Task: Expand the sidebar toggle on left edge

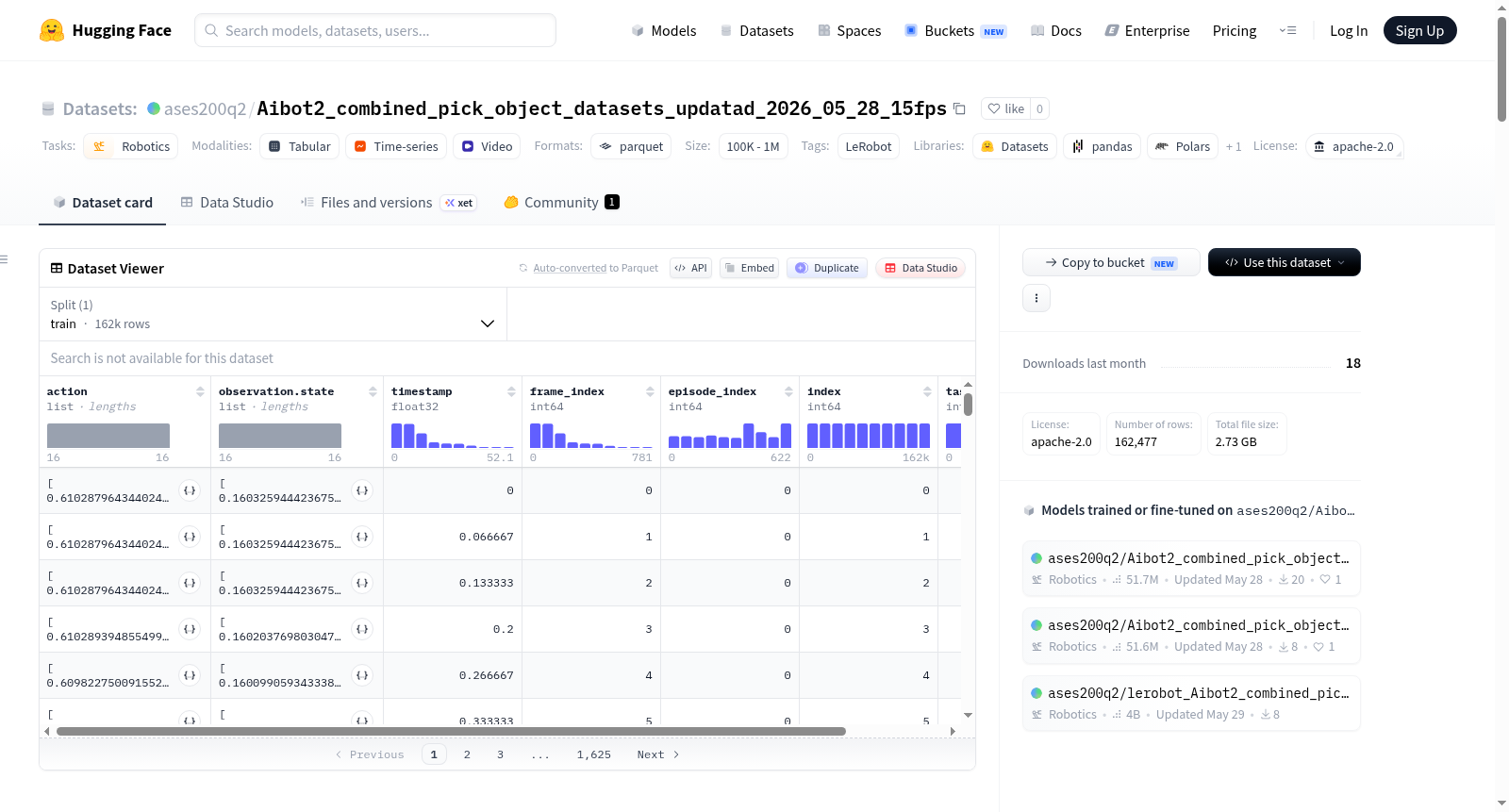Action: pos(4,259)
